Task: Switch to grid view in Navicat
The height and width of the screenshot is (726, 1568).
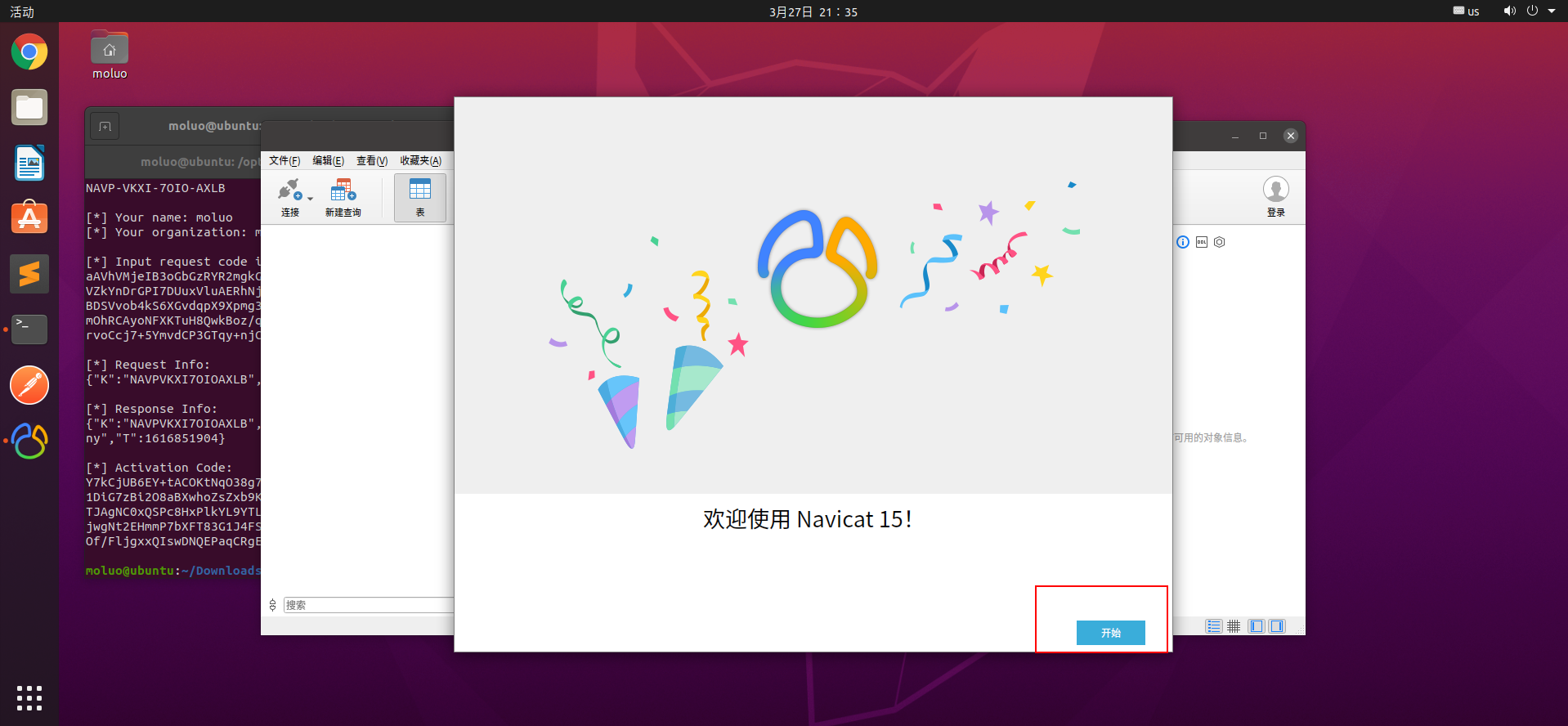Action: pyautogui.click(x=1234, y=626)
